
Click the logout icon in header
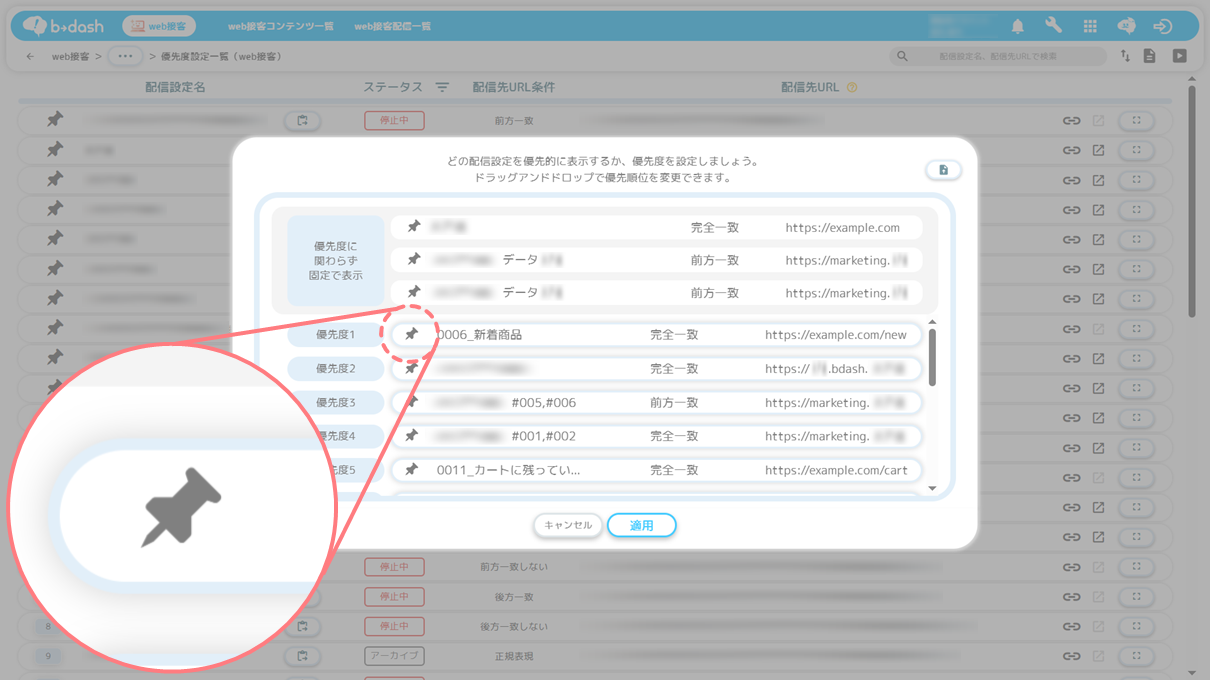(1162, 26)
